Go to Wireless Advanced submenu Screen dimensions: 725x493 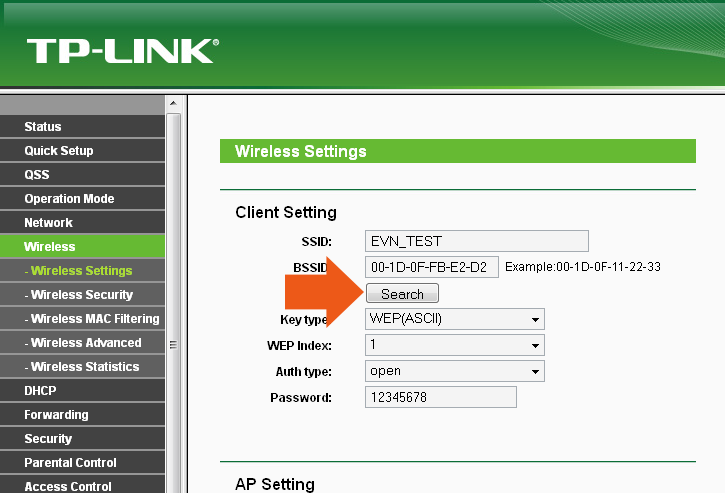coord(82,343)
